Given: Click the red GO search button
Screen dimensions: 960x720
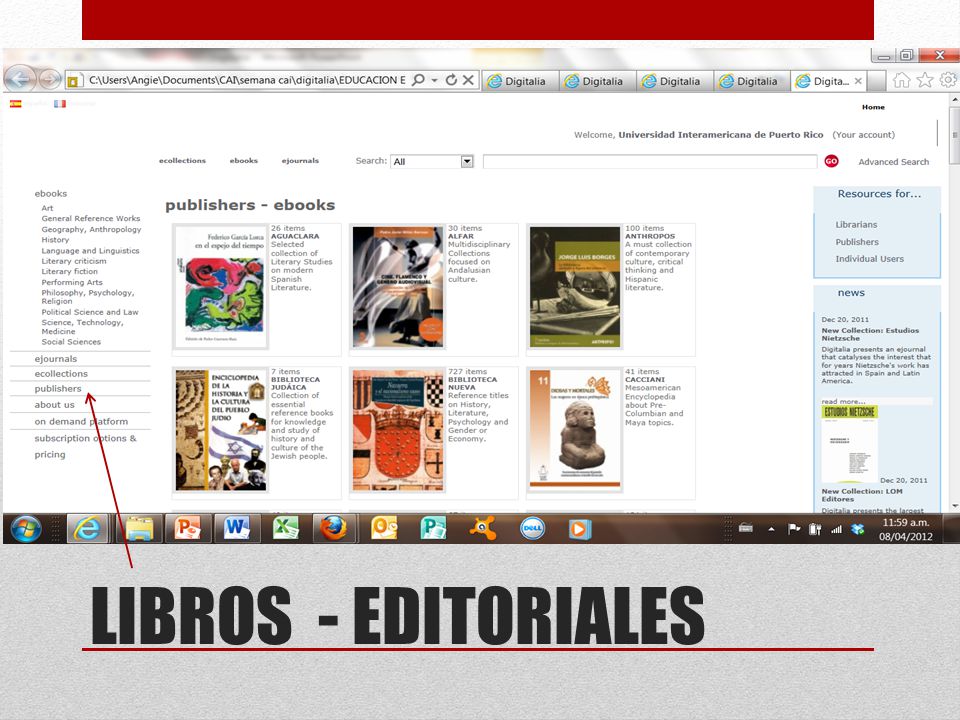Looking at the screenshot, I should tap(831, 161).
